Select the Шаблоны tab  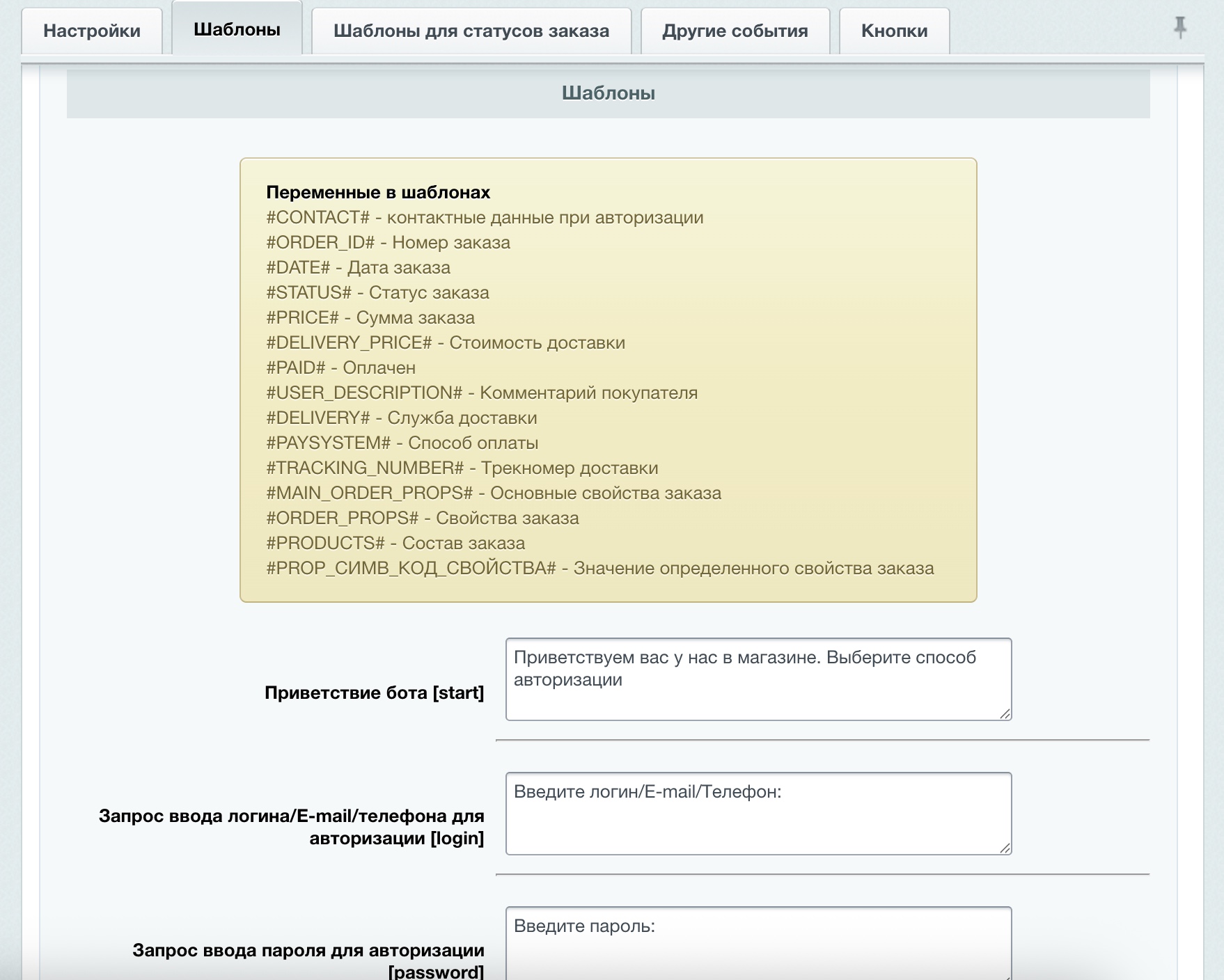pyautogui.click(x=237, y=30)
